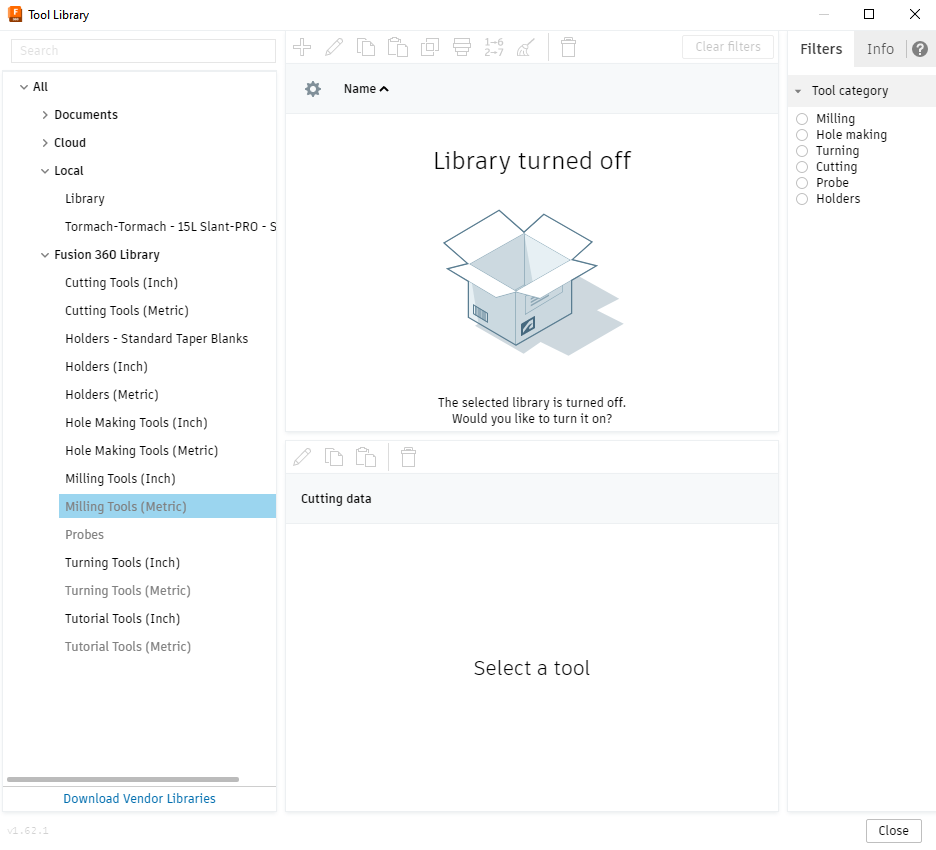Image resolution: width=936 pixels, height=850 pixels.
Task: Collapse the Tool category filter section
Action: [x=797, y=91]
